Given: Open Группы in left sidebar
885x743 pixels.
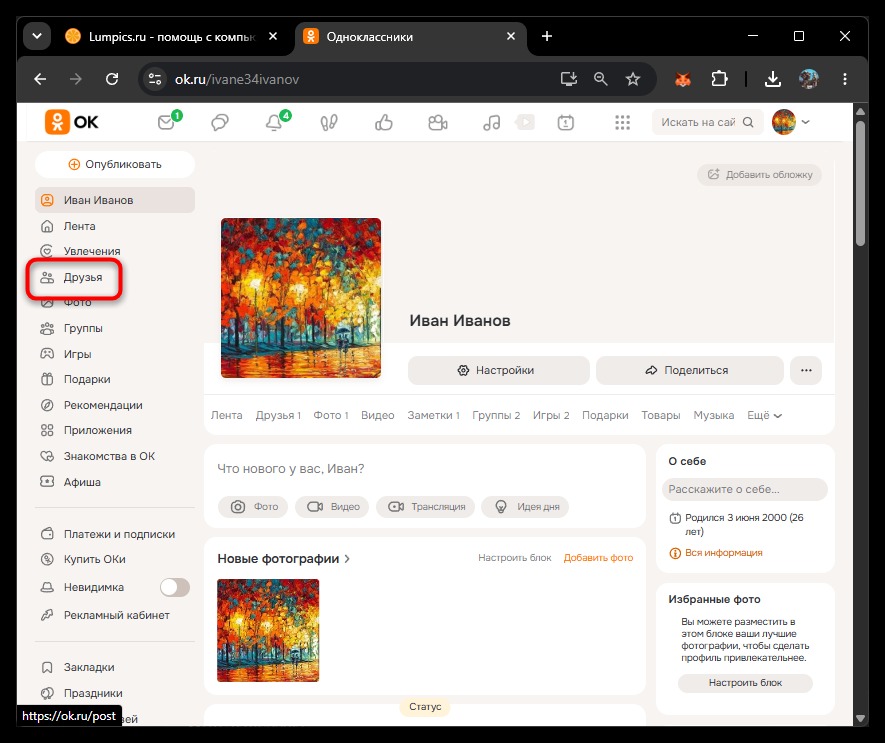Looking at the screenshot, I should tap(82, 329).
